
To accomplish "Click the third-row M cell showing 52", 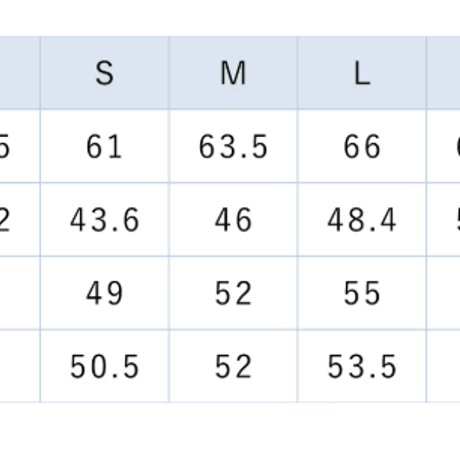I will [233, 293].
